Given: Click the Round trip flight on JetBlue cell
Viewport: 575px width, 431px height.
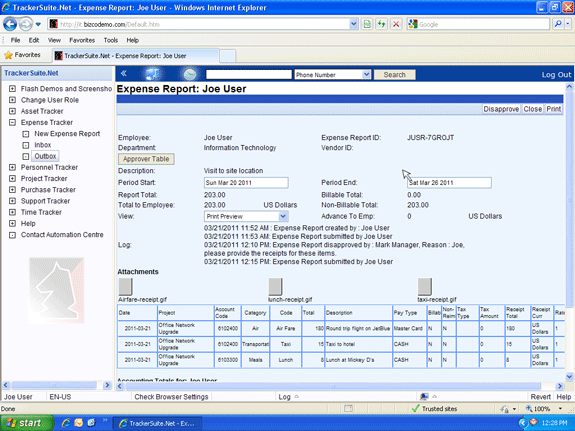Looking at the screenshot, I should pos(358,329).
